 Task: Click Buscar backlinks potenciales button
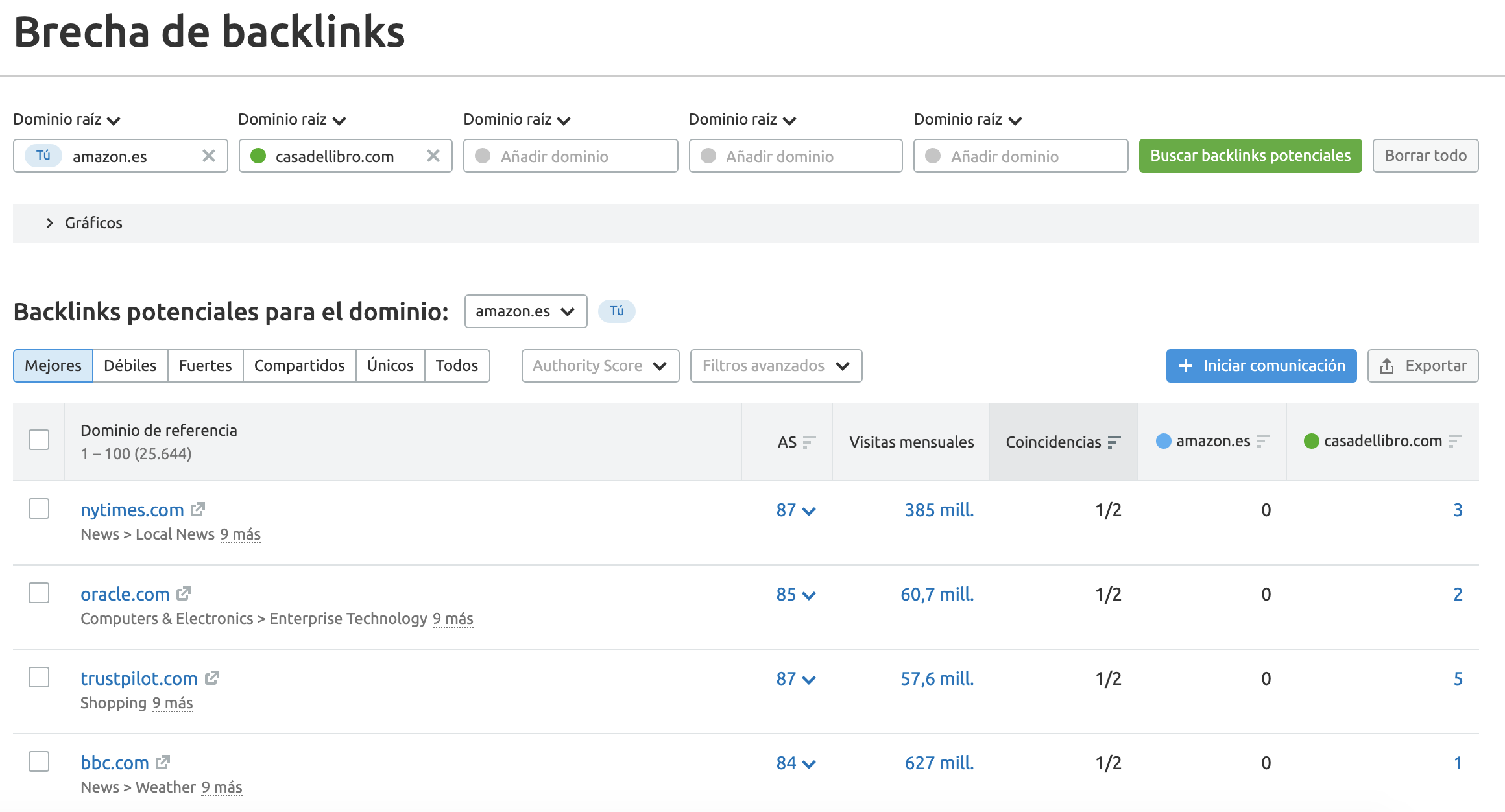[x=1249, y=156]
